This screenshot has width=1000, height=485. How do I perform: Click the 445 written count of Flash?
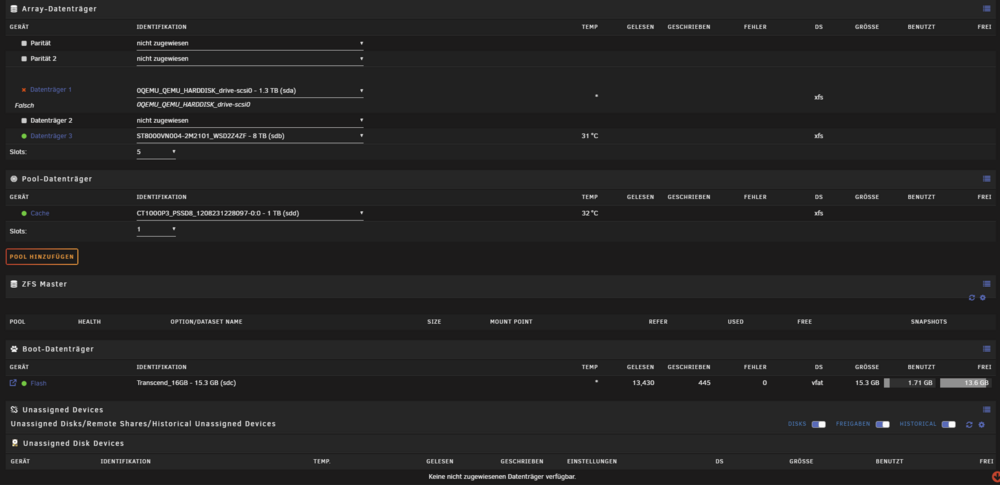coord(704,383)
